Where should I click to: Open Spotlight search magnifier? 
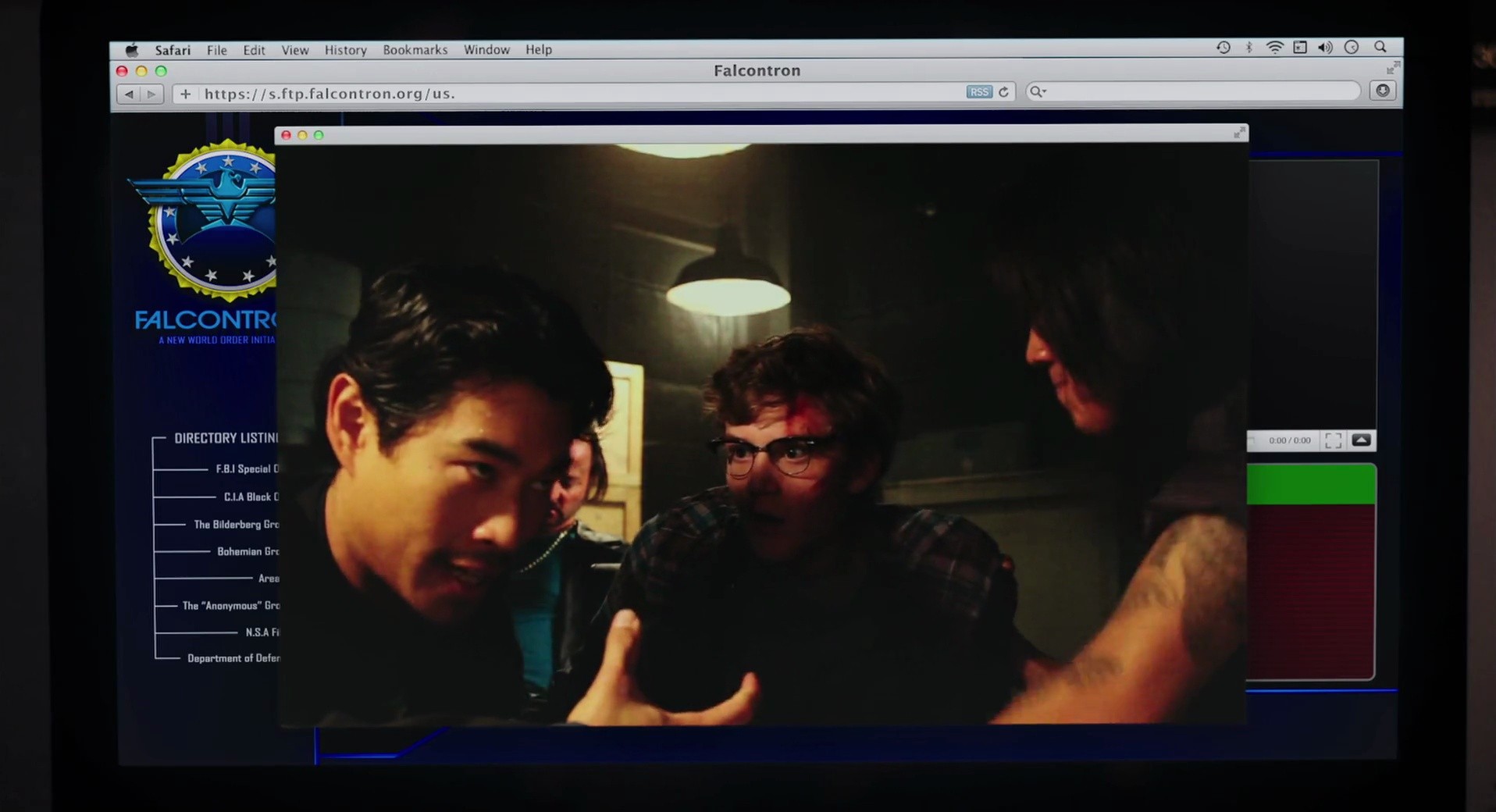[x=1380, y=47]
